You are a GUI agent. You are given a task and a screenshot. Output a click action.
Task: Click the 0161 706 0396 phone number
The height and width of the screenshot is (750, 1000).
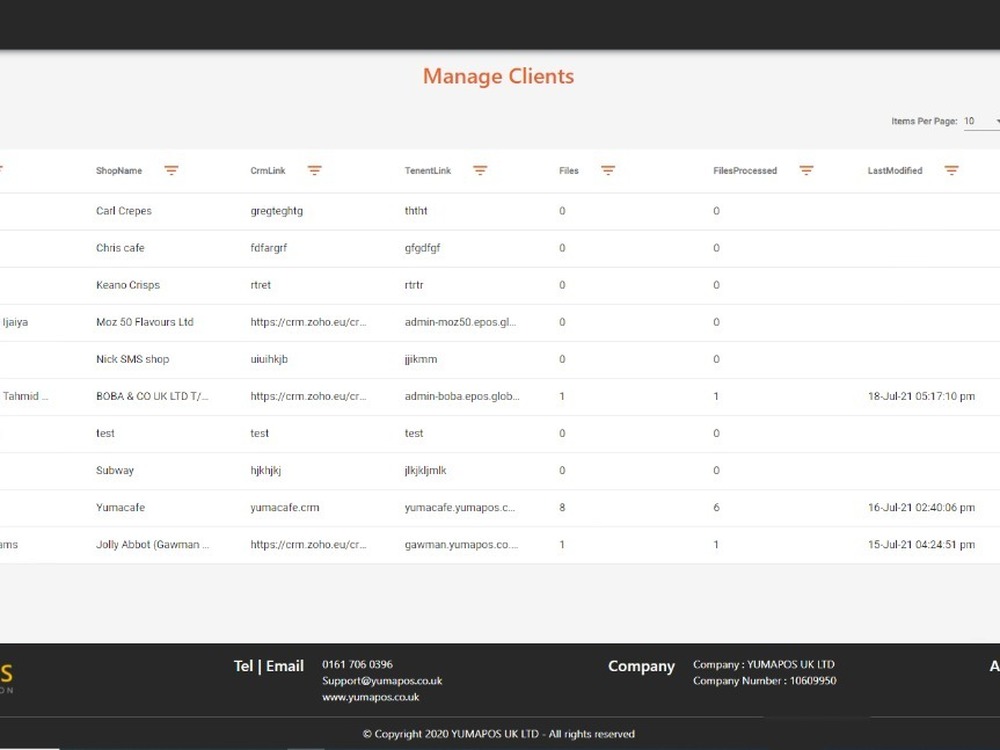point(357,664)
